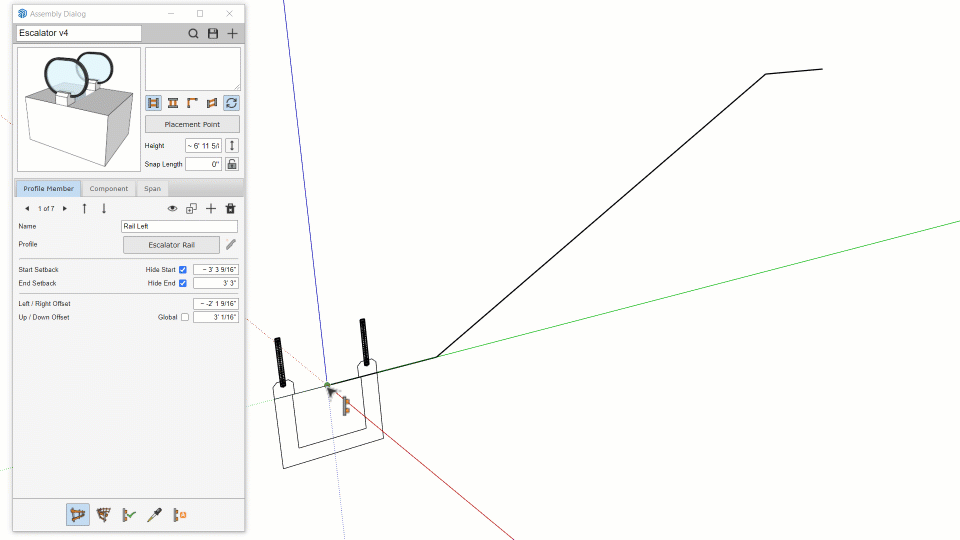
Task: Go to next profile member arrow
Action: [x=65, y=208]
